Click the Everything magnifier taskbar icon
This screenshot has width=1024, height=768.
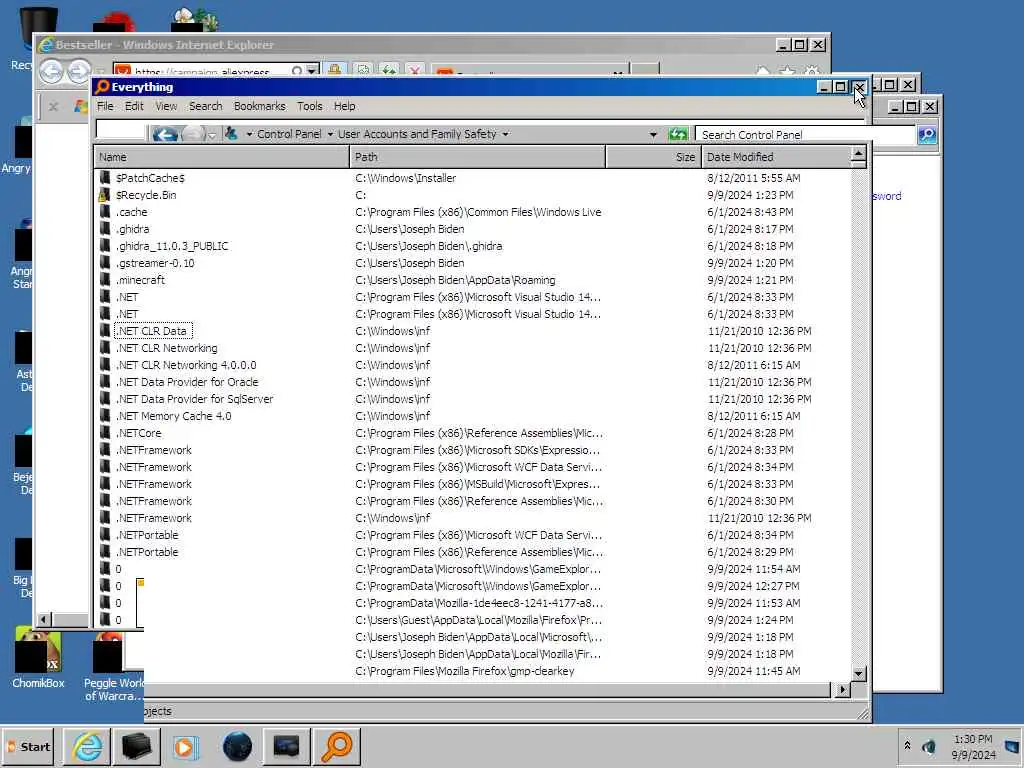point(337,746)
